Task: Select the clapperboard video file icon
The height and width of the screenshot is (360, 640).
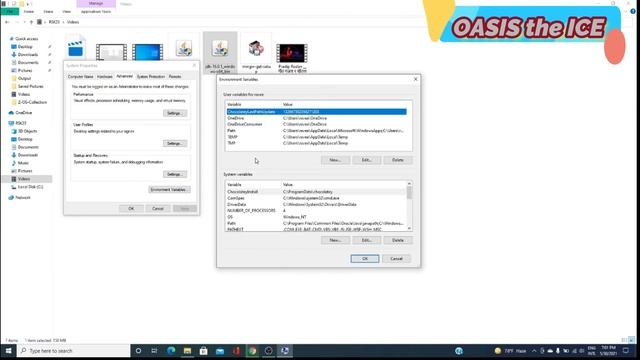Action: (76, 47)
